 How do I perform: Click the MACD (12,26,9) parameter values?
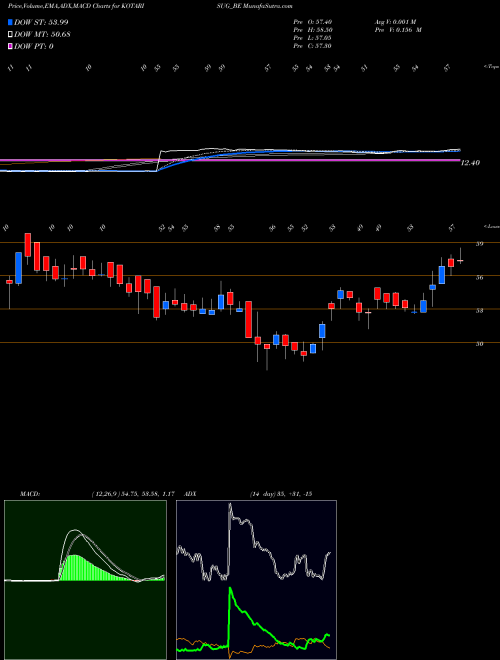tap(133, 494)
